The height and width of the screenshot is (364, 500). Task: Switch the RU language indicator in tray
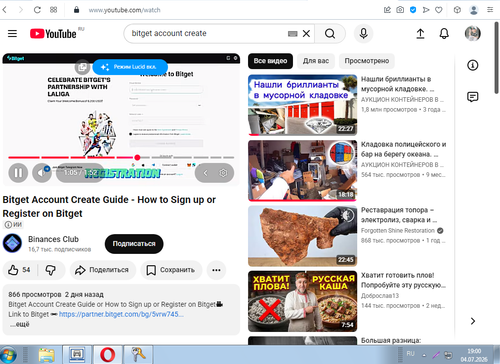tap(410, 354)
